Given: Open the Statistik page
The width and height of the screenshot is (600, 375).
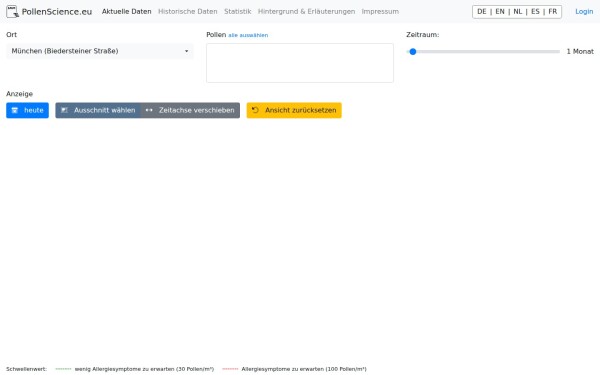Looking at the screenshot, I should click(238, 11).
